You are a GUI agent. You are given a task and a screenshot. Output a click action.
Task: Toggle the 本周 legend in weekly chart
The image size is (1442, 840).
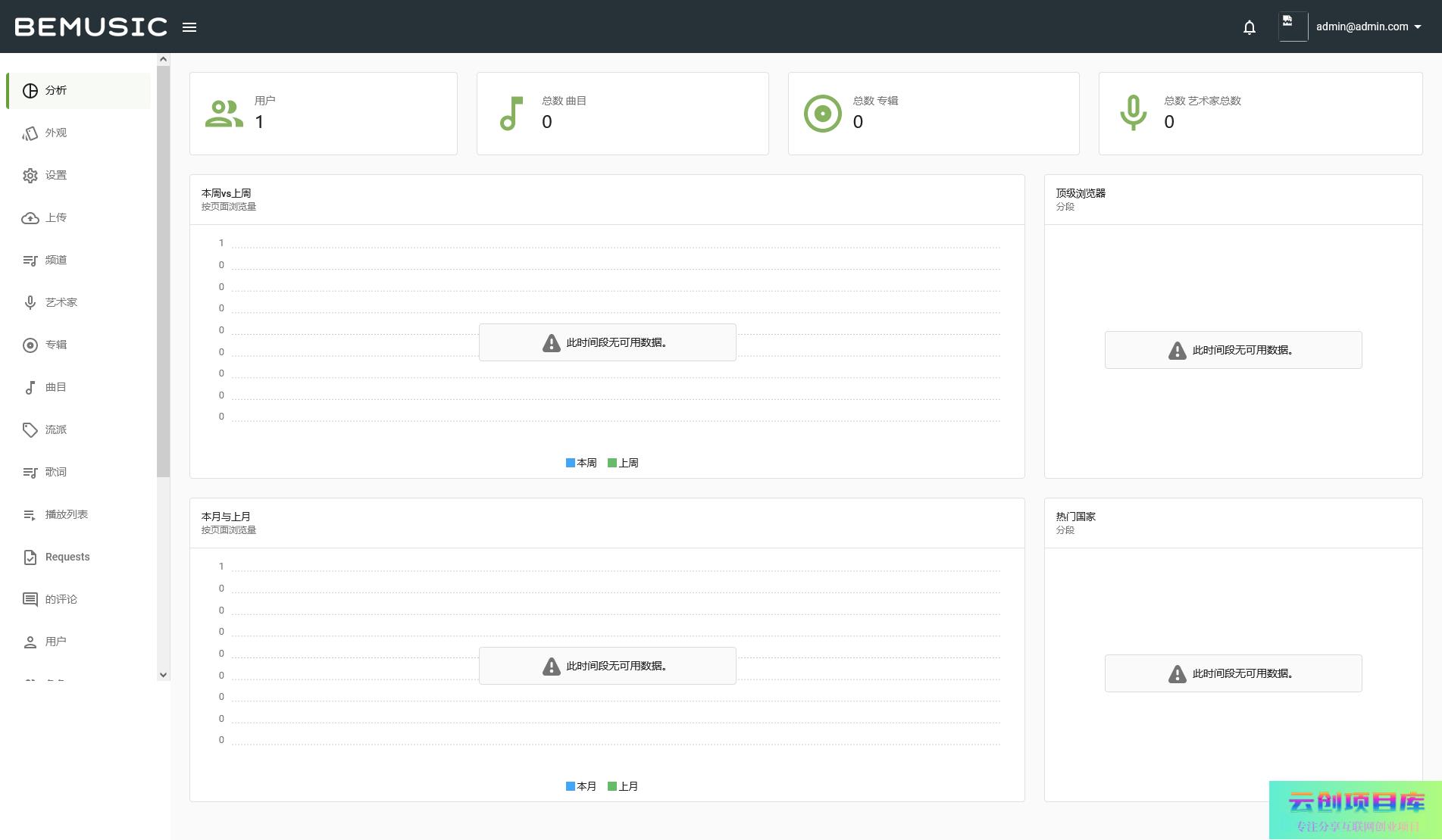tap(581, 463)
